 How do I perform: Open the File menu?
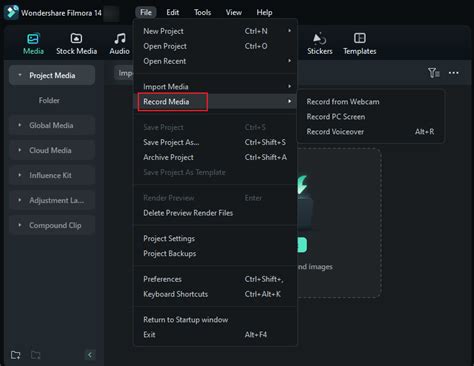point(146,12)
